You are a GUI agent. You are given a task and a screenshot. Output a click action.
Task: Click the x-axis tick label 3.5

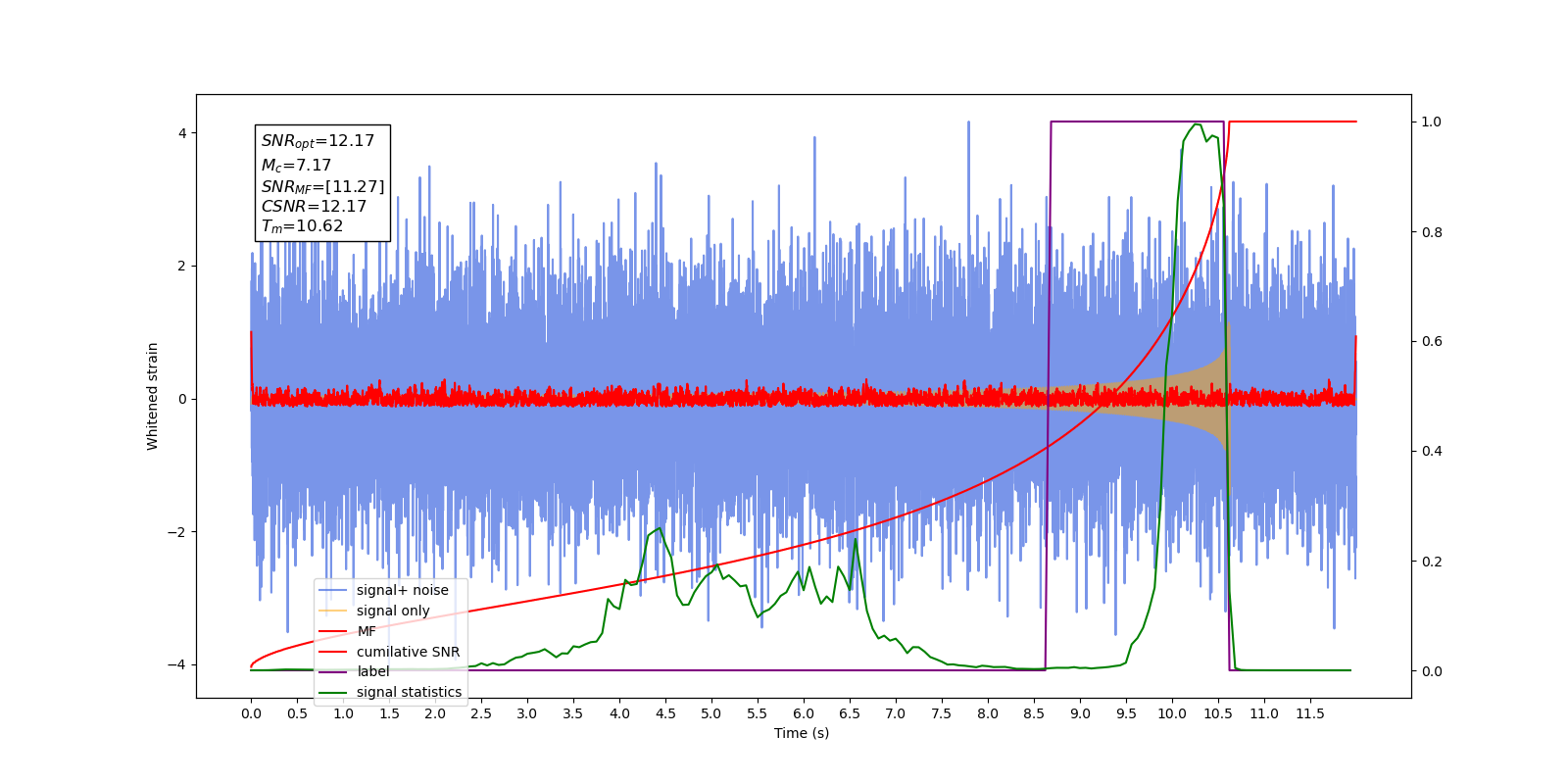(573, 713)
